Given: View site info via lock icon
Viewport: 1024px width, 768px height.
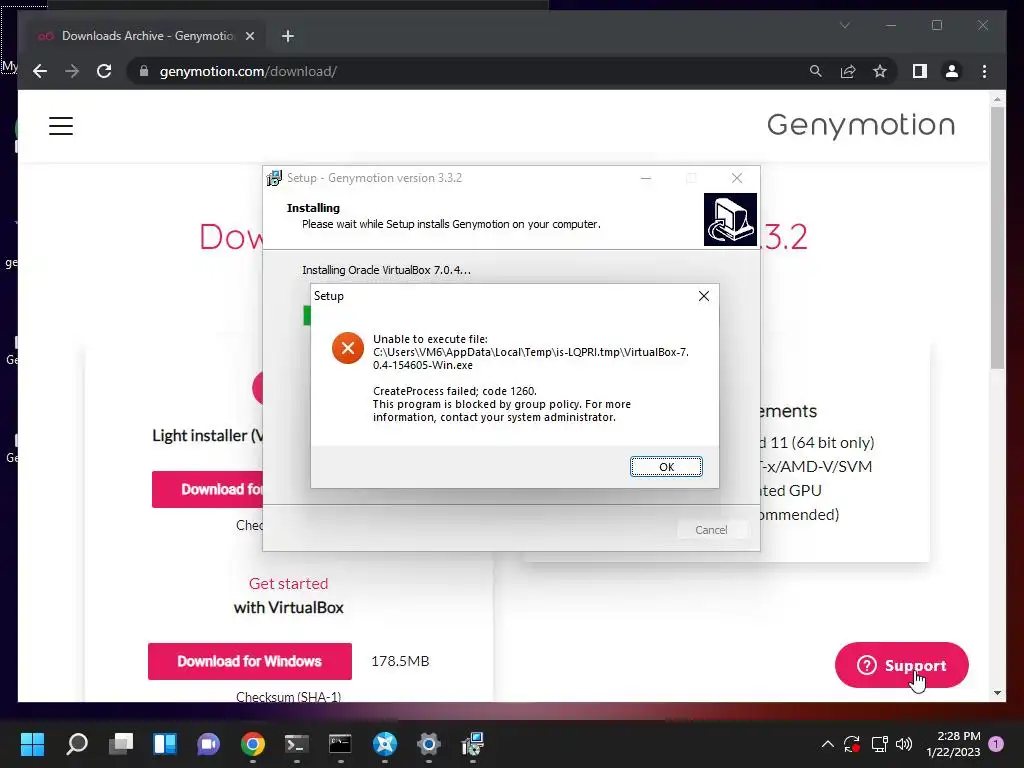Looking at the screenshot, I should (x=144, y=71).
